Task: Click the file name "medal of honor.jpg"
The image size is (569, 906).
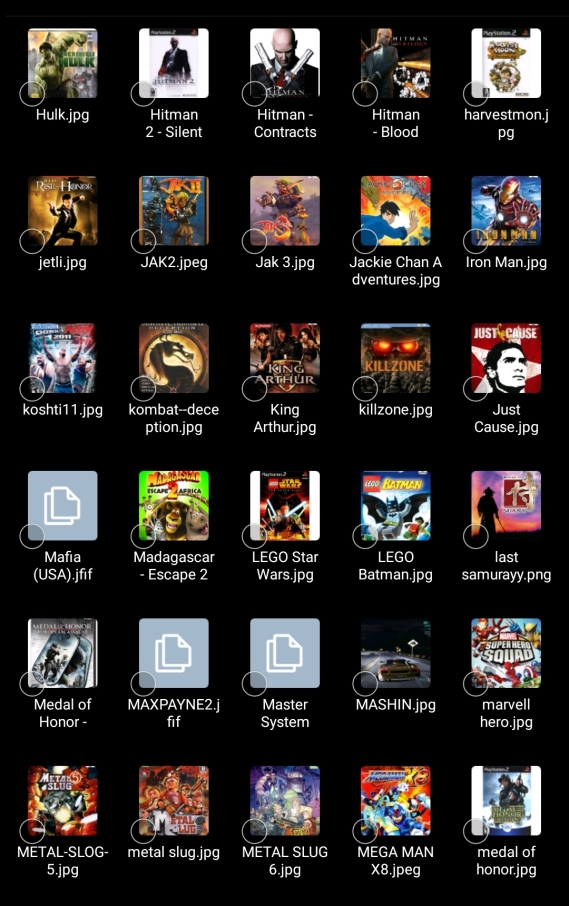Action: tap(506, 860)
